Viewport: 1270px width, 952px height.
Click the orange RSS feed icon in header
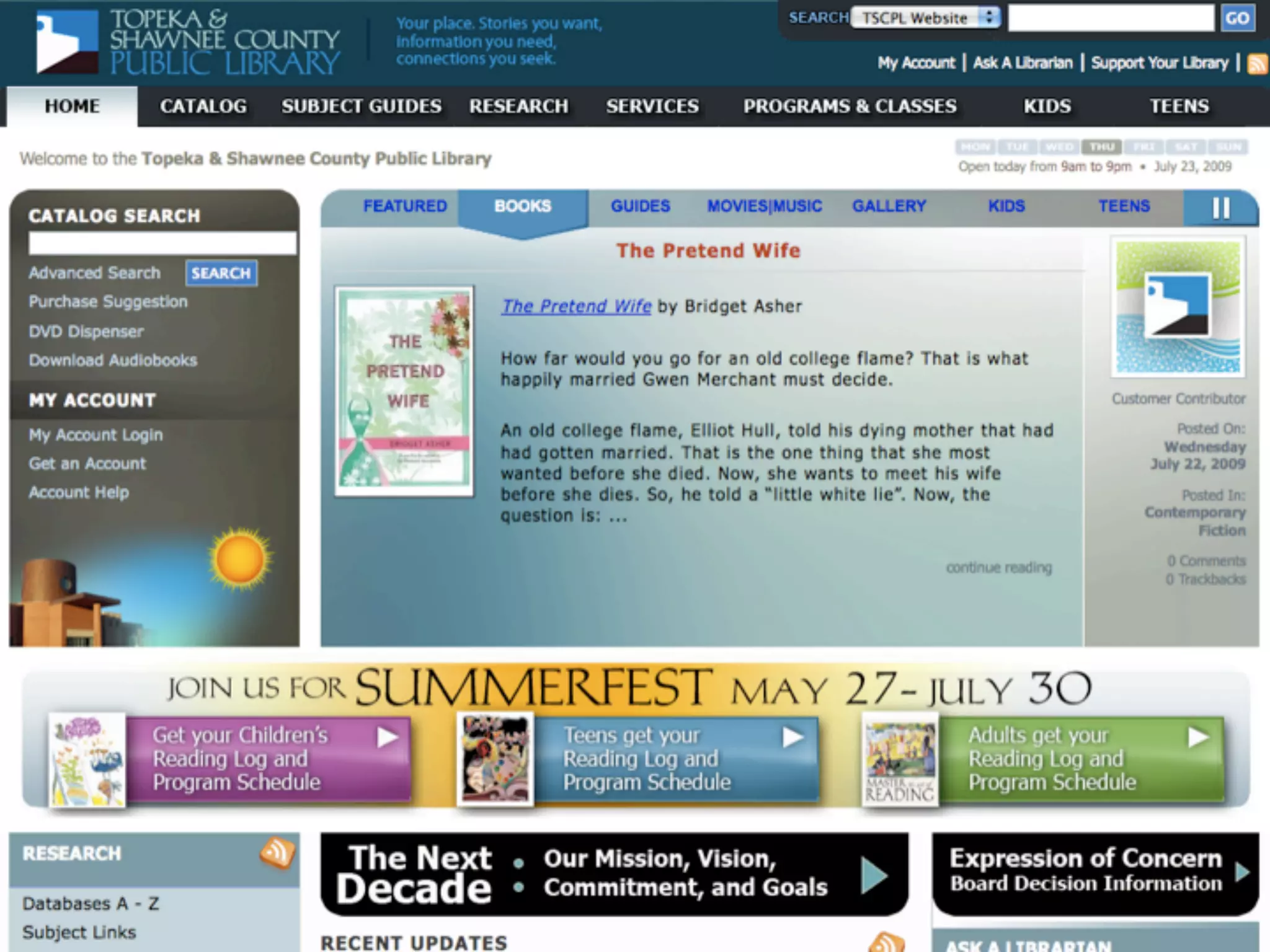coord(1258,63)
